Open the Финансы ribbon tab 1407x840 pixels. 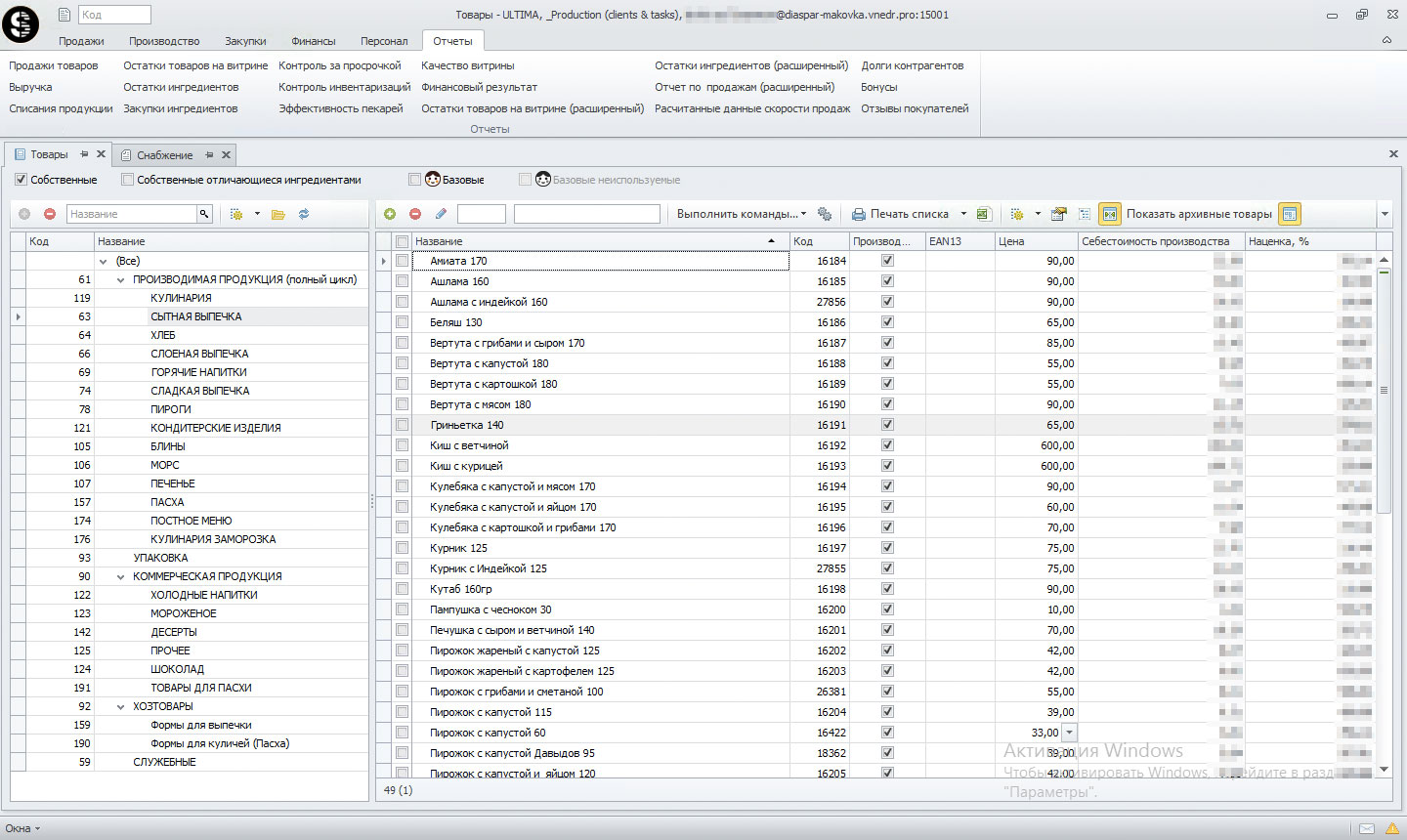coord(313,41)
